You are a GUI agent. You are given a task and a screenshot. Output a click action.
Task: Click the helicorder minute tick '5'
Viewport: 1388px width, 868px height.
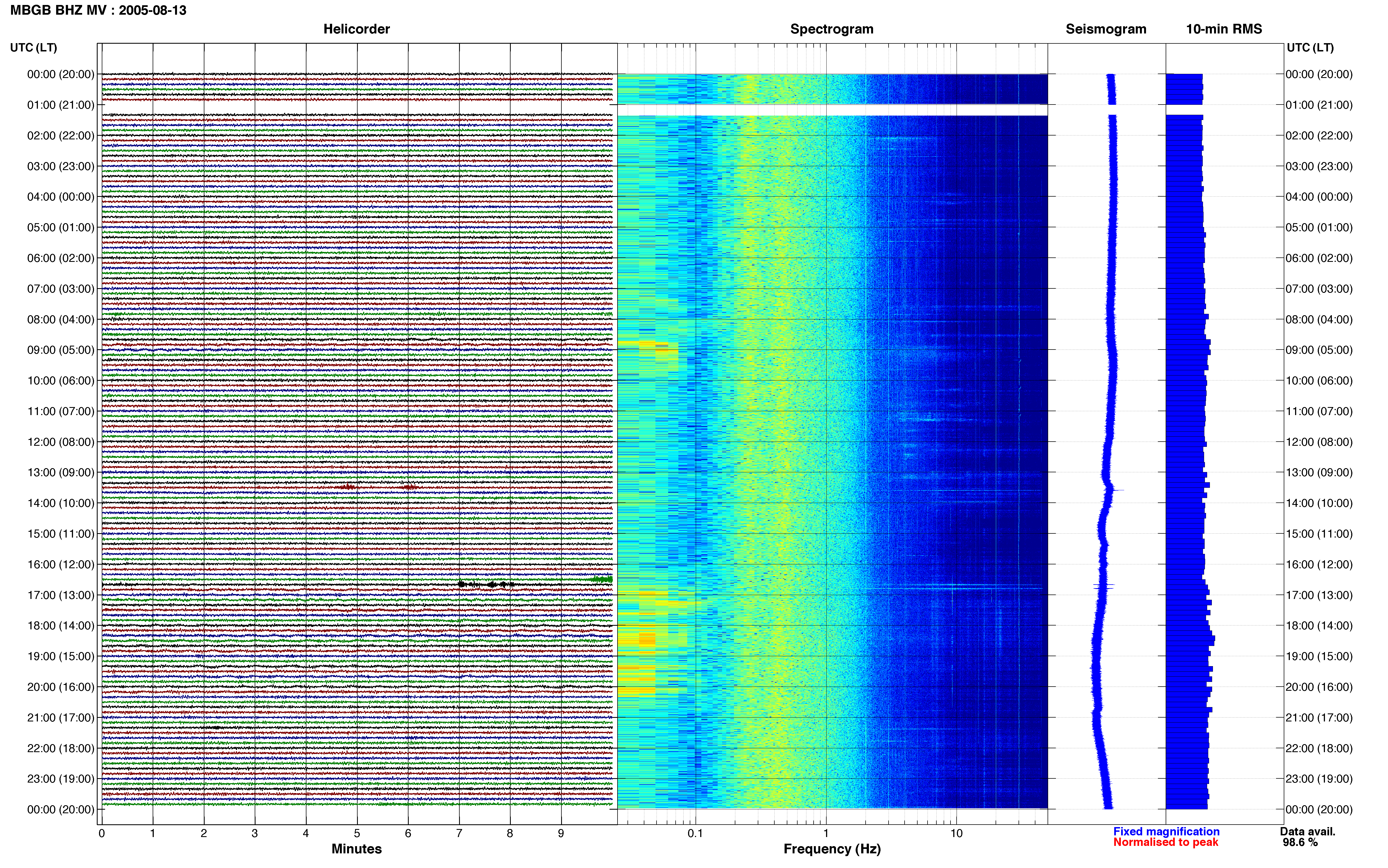(x=357, y=833)
